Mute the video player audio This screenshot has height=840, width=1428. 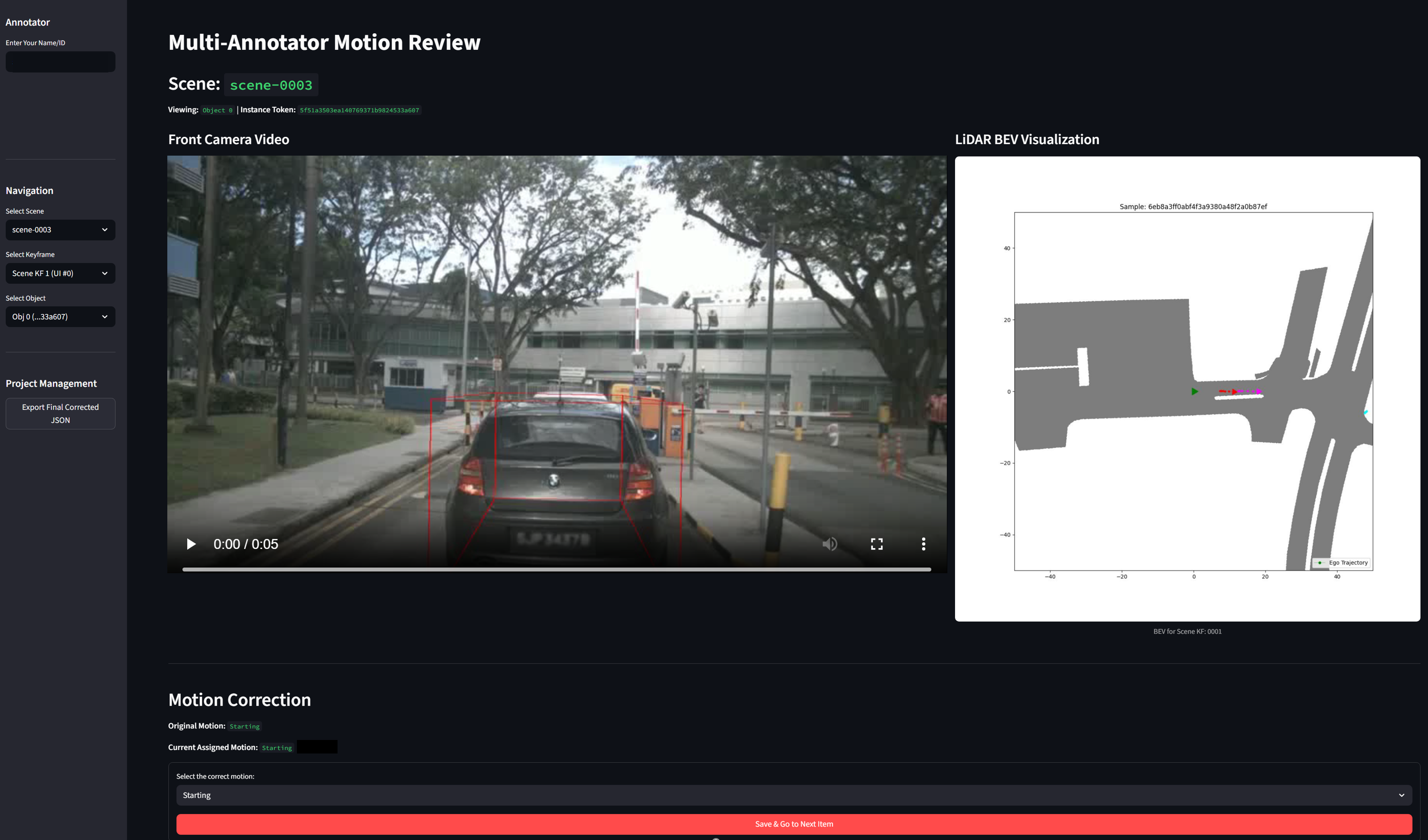coord(830,544)
